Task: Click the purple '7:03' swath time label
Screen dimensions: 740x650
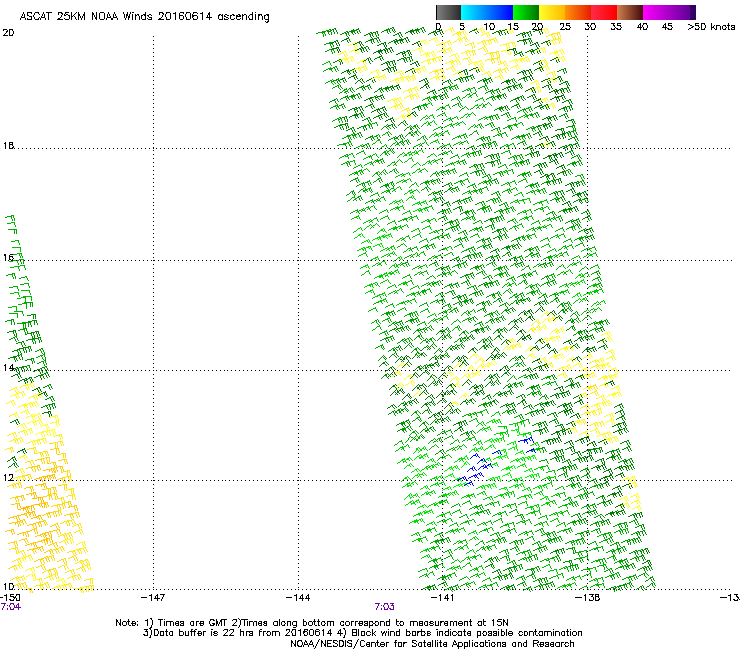Action: click(x=385, y=607)
